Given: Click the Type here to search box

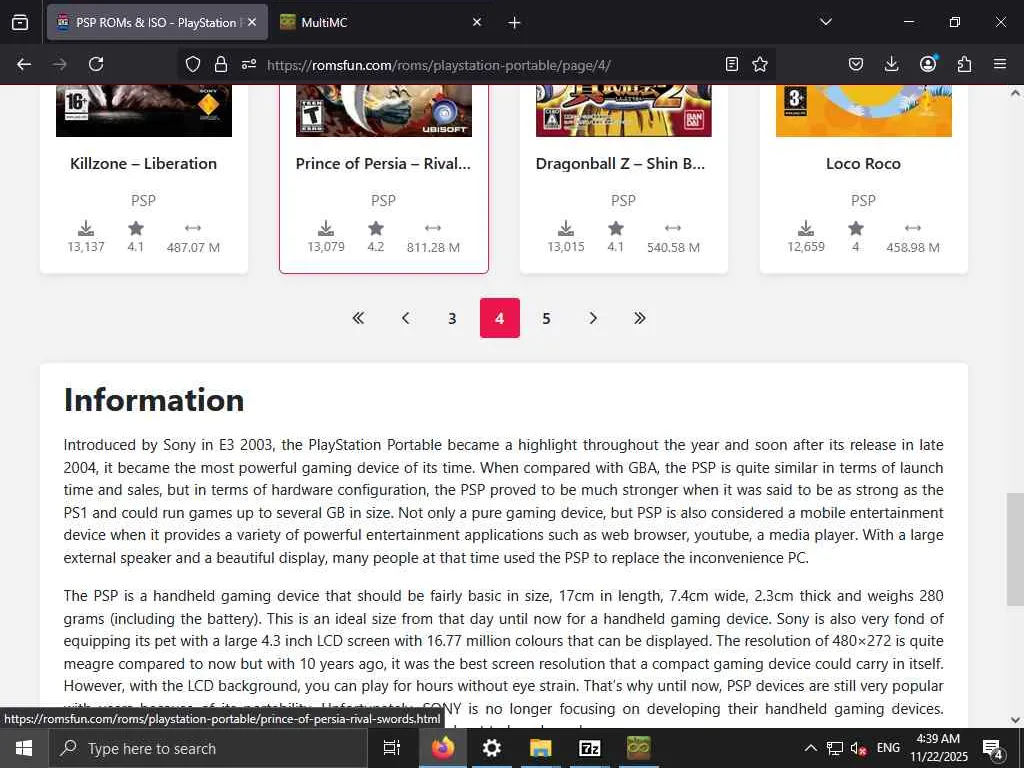Looking at the screenshot, I should 208,748.
